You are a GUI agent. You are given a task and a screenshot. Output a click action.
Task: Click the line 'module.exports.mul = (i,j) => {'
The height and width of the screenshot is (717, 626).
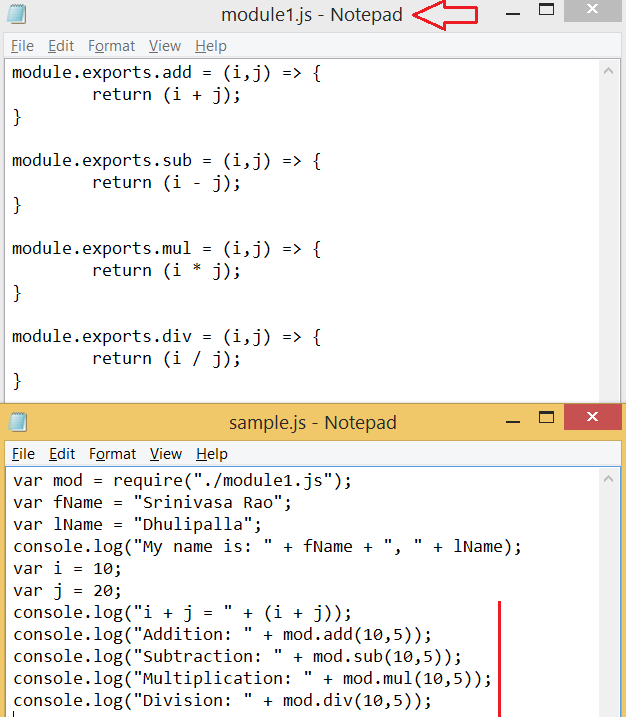pos(166,248)
